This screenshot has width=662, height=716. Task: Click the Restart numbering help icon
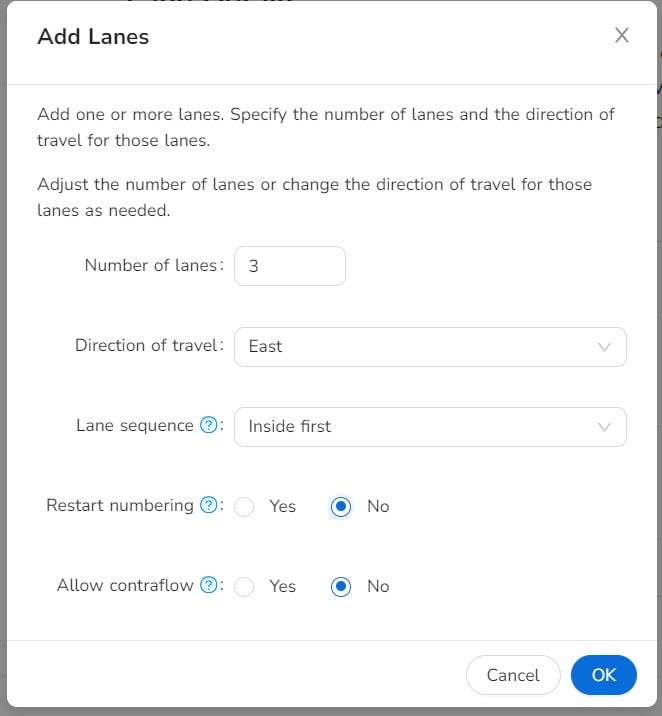pos(208,506)
